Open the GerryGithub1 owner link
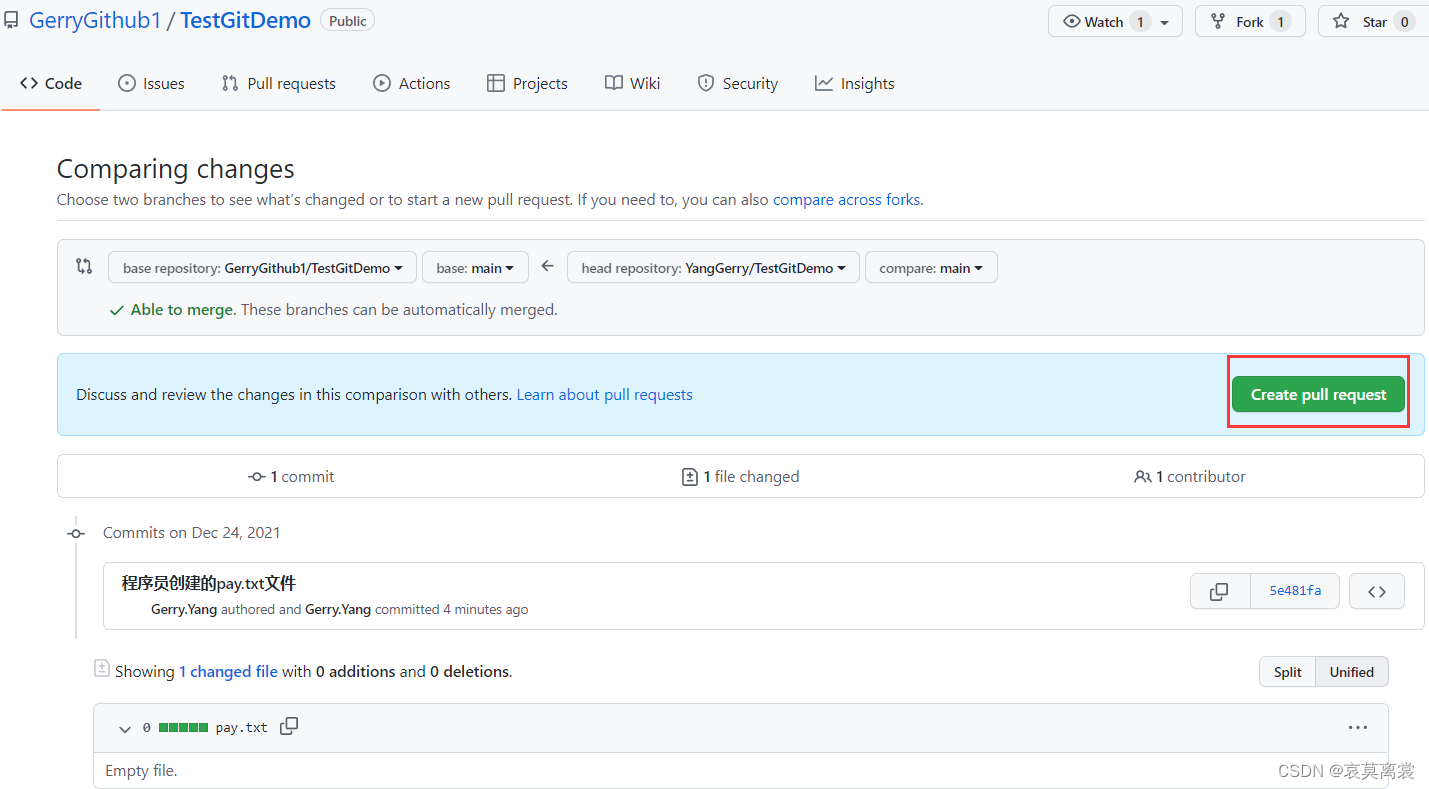The image size is (1429, 789). click(x=95, y=20)
